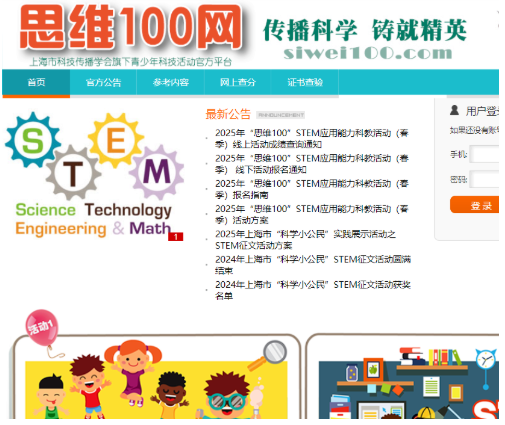Open the 证书查验 navigation item
The height and width of the screenshot is (425, 505).
(x=305, y=82)
